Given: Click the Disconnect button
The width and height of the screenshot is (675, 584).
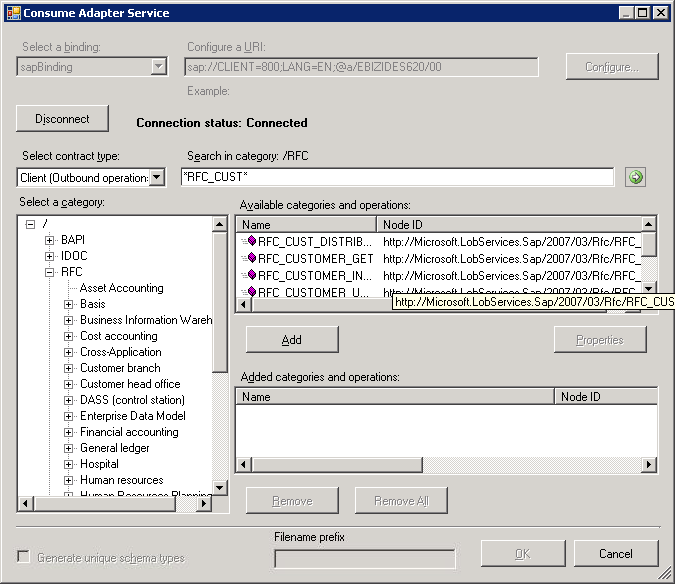Looking at the screenshot, I should point(62,118).
